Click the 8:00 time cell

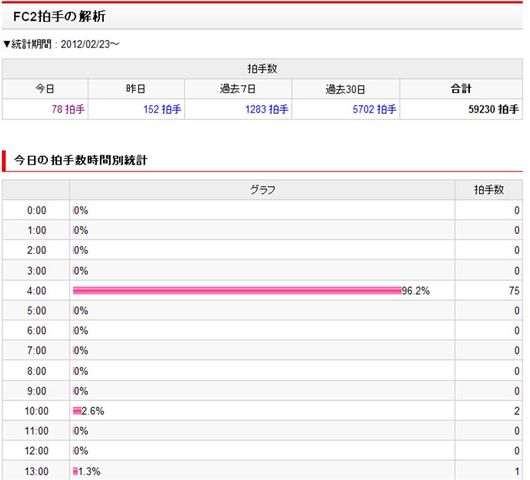(x=37, y=371)
